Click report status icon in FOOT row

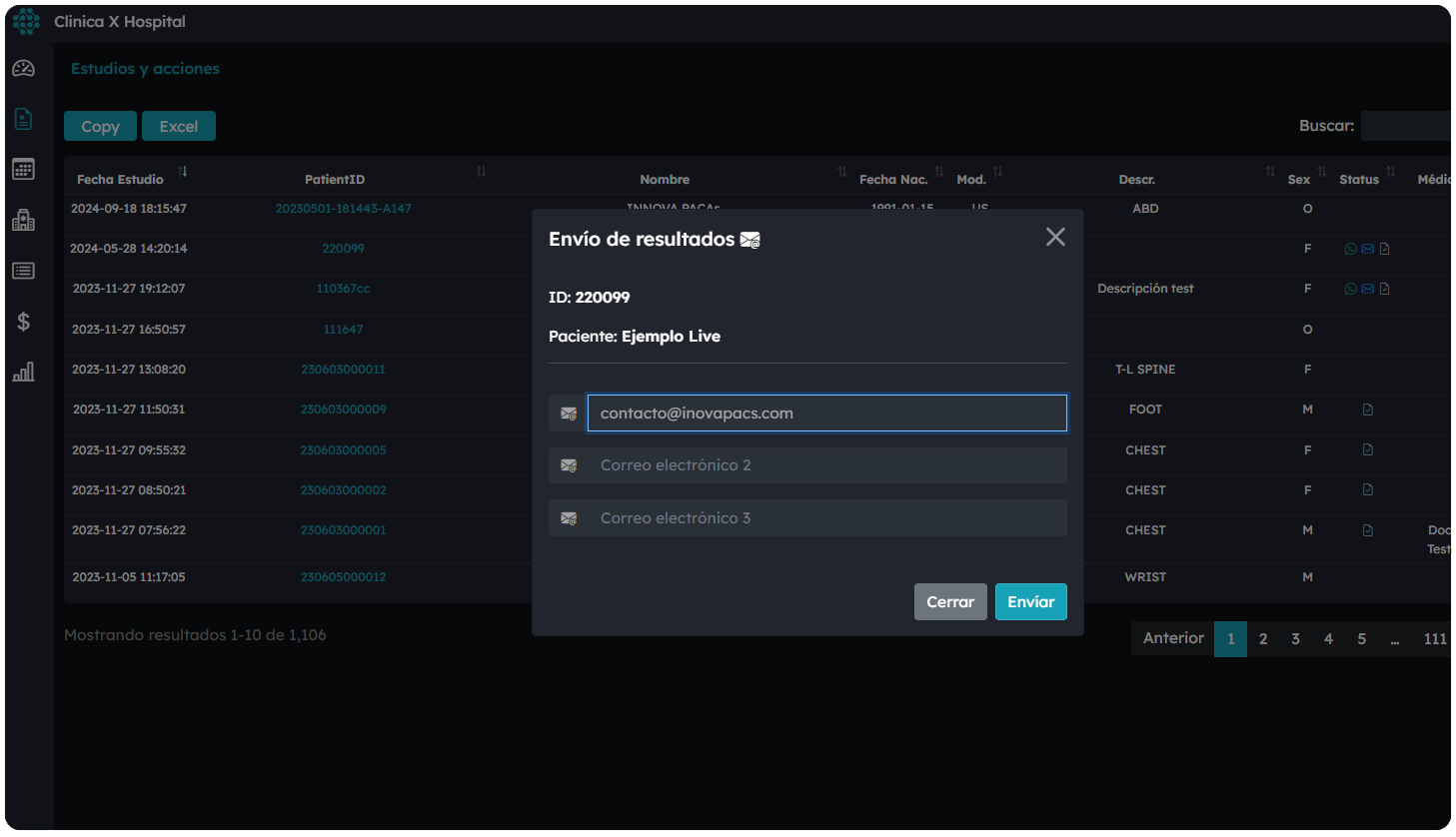pos(1368,410)
